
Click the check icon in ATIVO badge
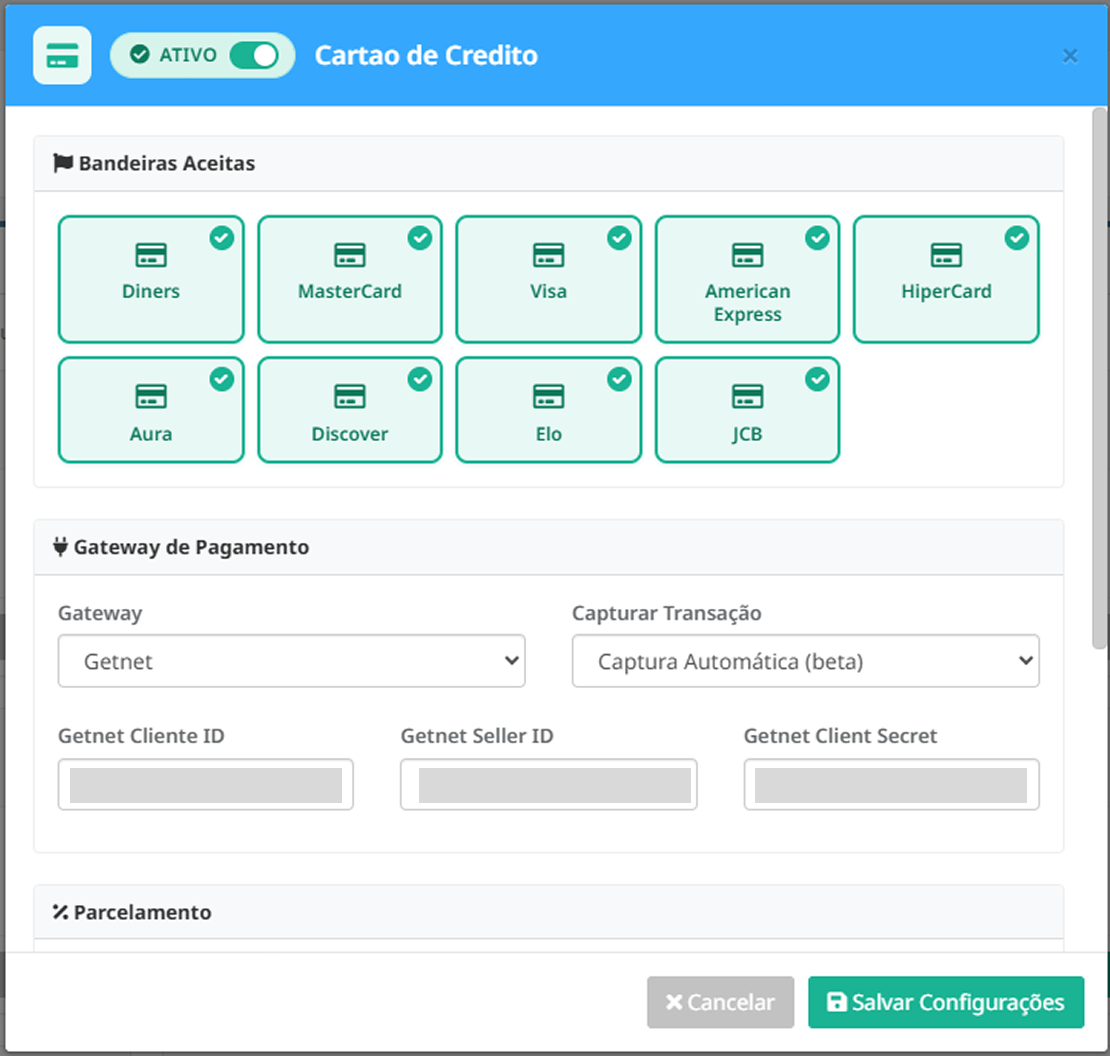coord(140,54)
